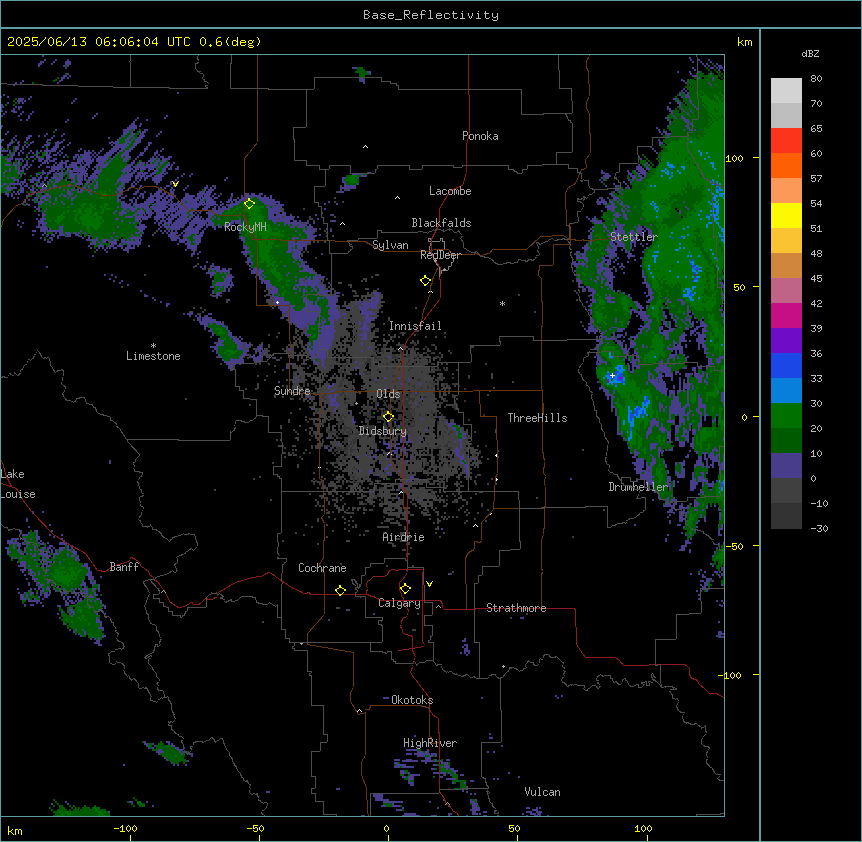
Task: Click the 0.6(deg) elevation angle text
Action: [x=230, y=42]
